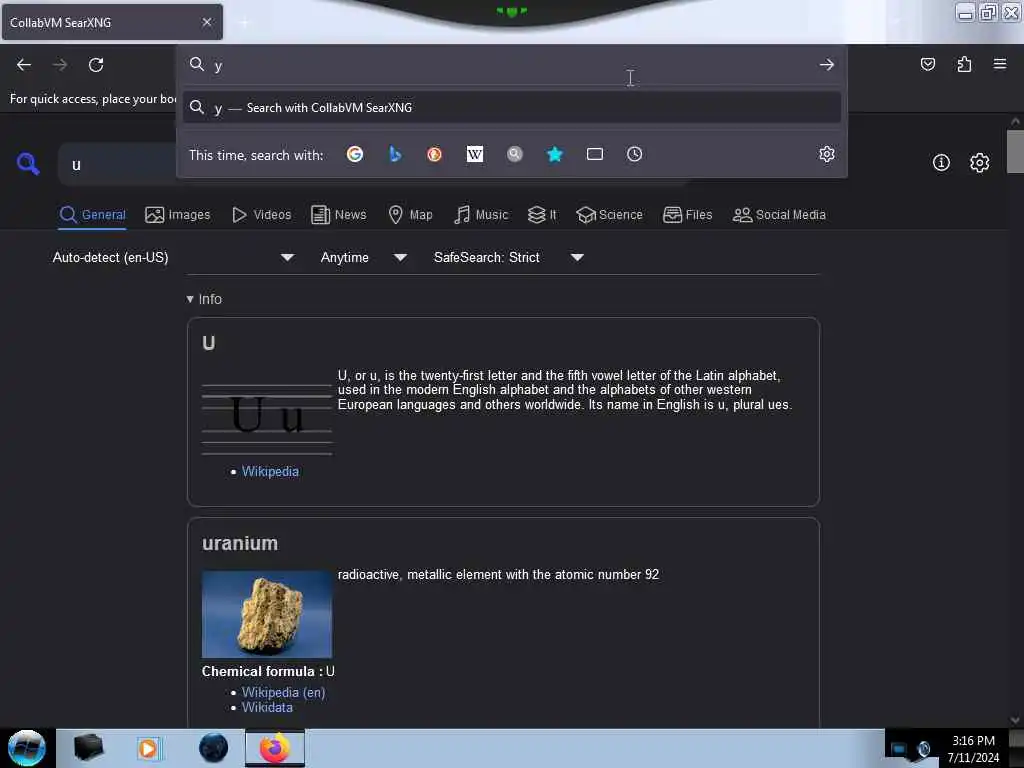
Task: Open the Wikidata link under uranium
Action: (267, 707)
